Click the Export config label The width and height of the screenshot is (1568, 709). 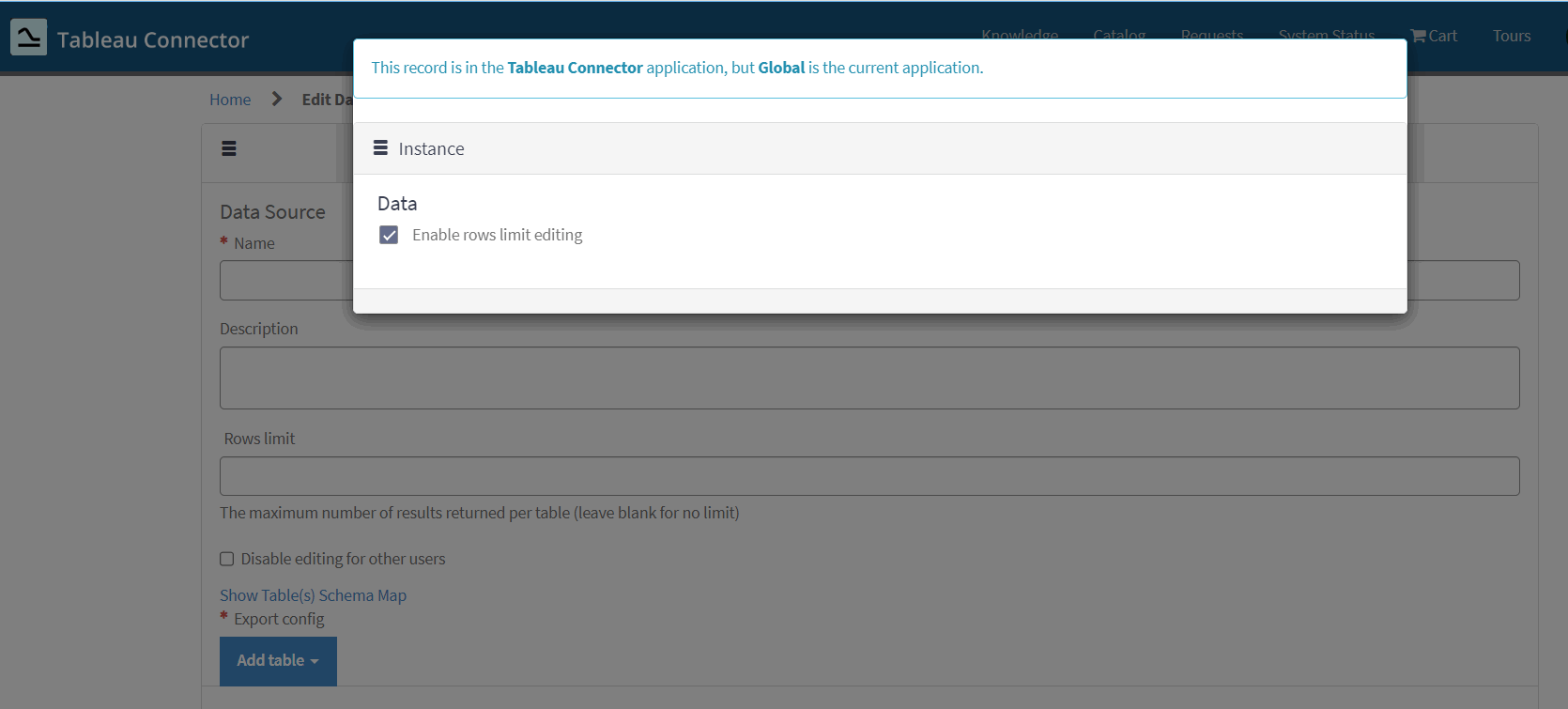point(279,619)
